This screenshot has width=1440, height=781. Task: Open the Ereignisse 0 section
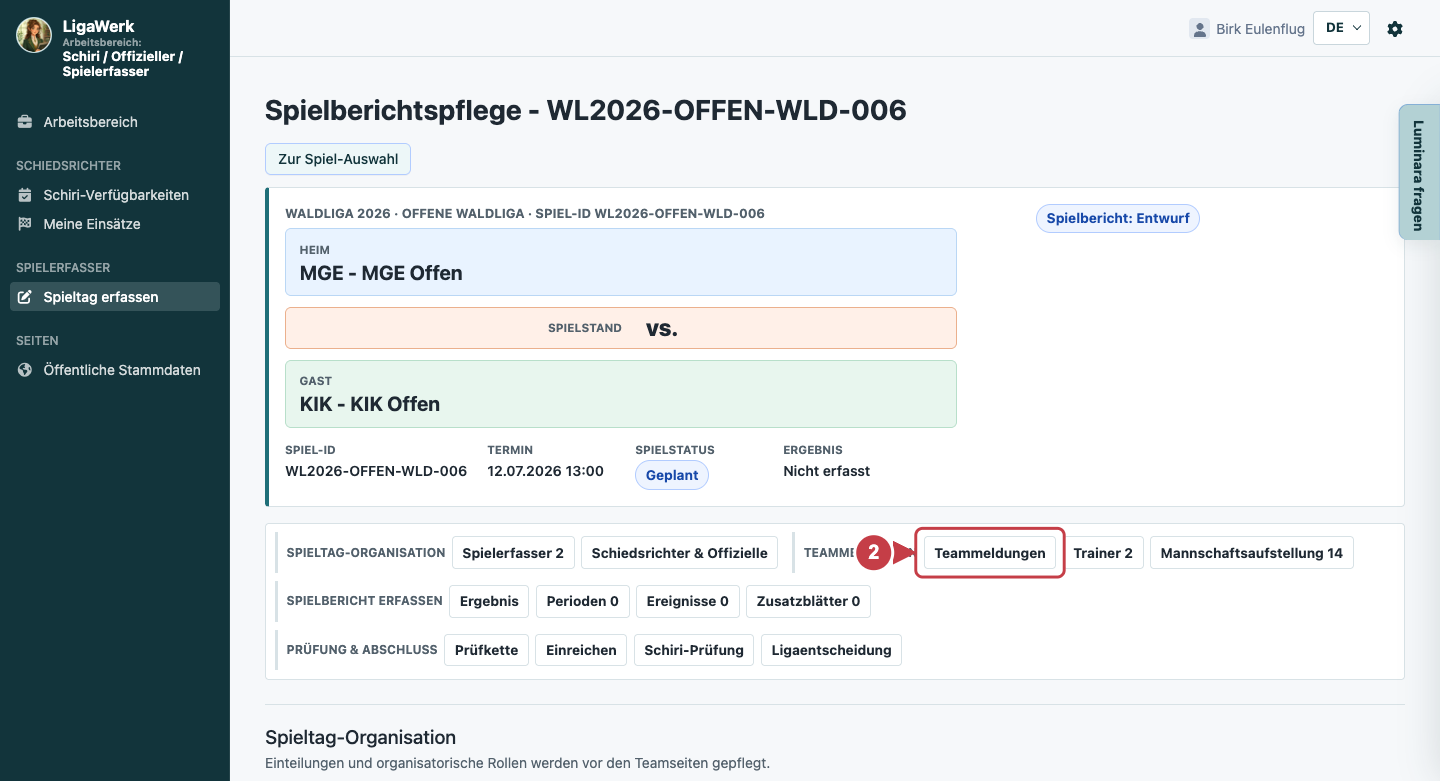(687, 601)
